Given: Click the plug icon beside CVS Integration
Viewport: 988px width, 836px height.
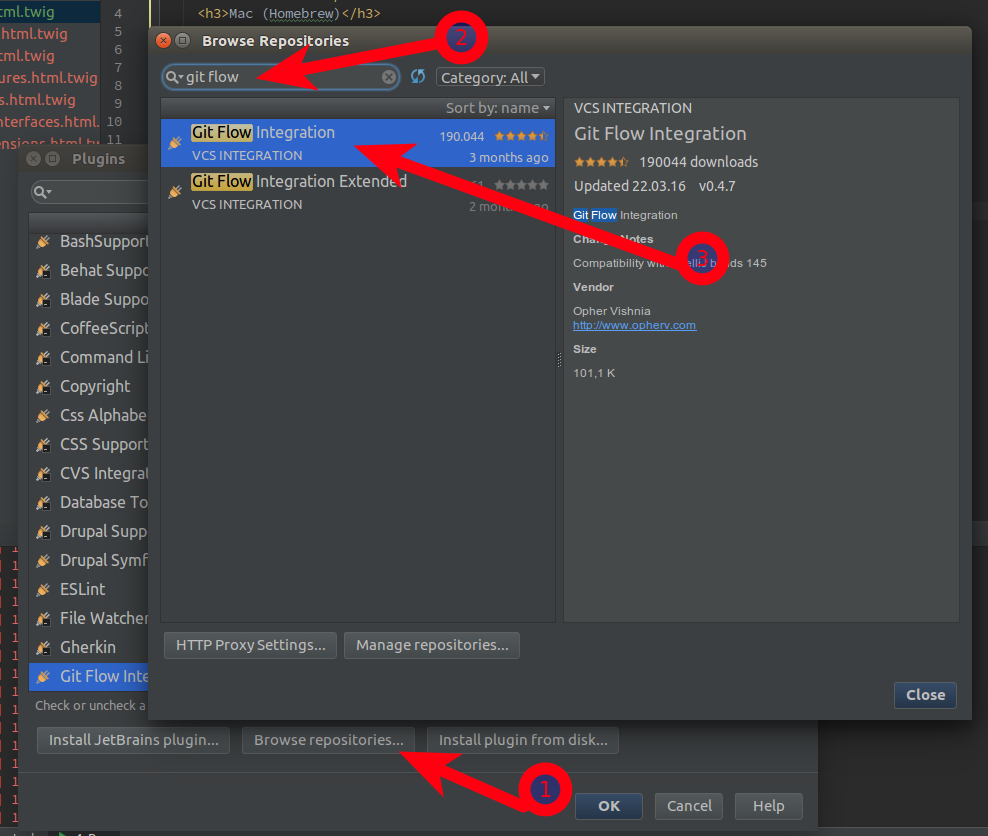Looking at the screenshot, I should [43, 474].
